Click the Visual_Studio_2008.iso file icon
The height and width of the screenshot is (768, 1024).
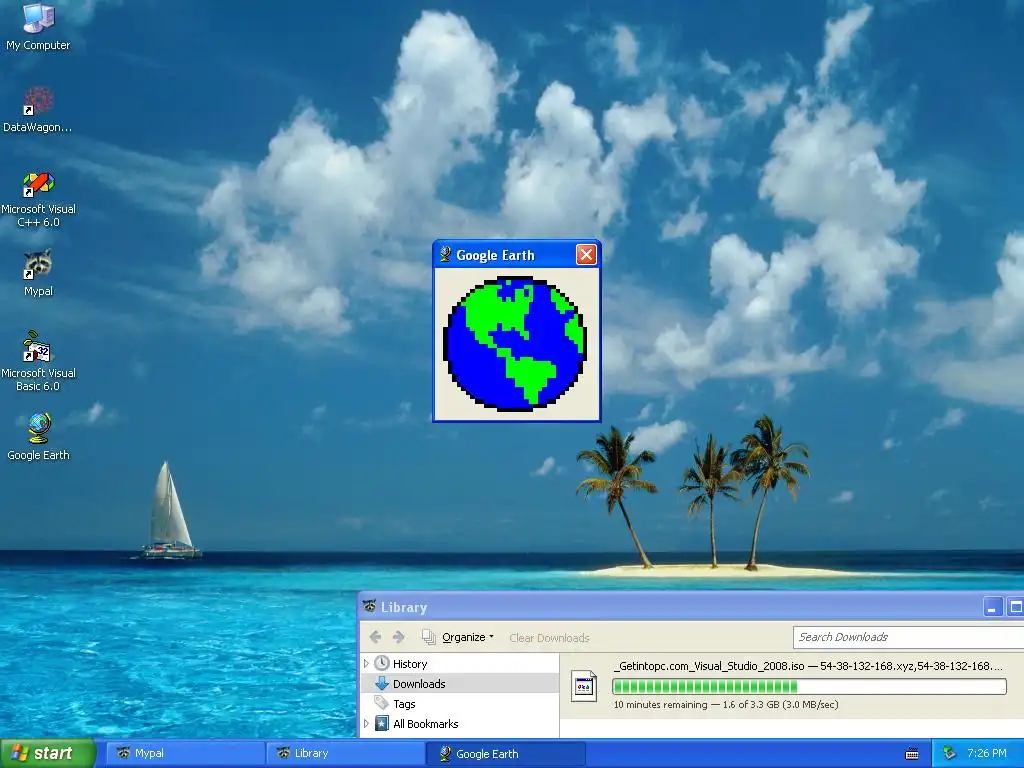[x=583, y=686]
